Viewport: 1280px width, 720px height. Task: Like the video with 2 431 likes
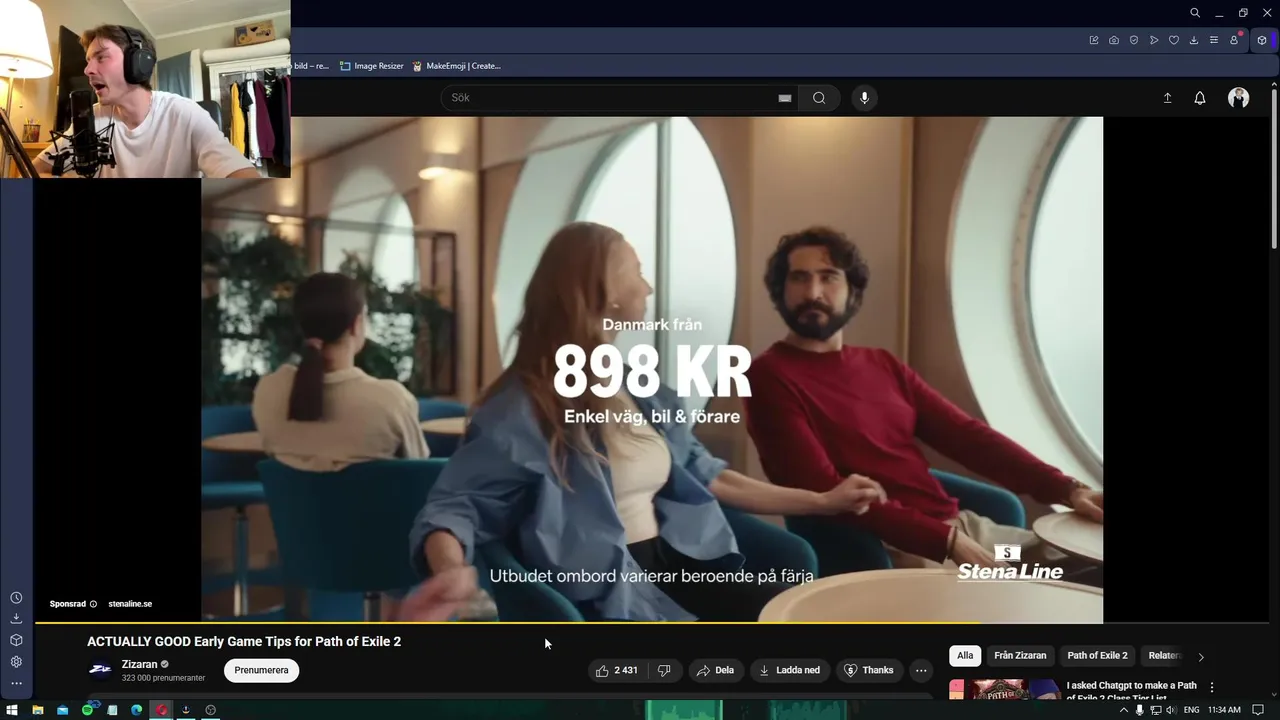pyautogui.click(x=617, y=670)
